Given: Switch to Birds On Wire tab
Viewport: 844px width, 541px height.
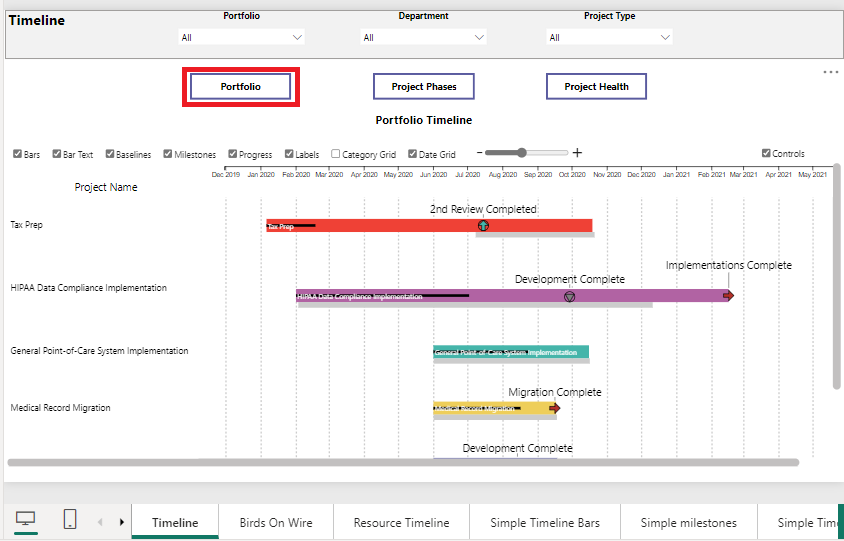Looking at the screenshot, I should (x=276, y=522).
